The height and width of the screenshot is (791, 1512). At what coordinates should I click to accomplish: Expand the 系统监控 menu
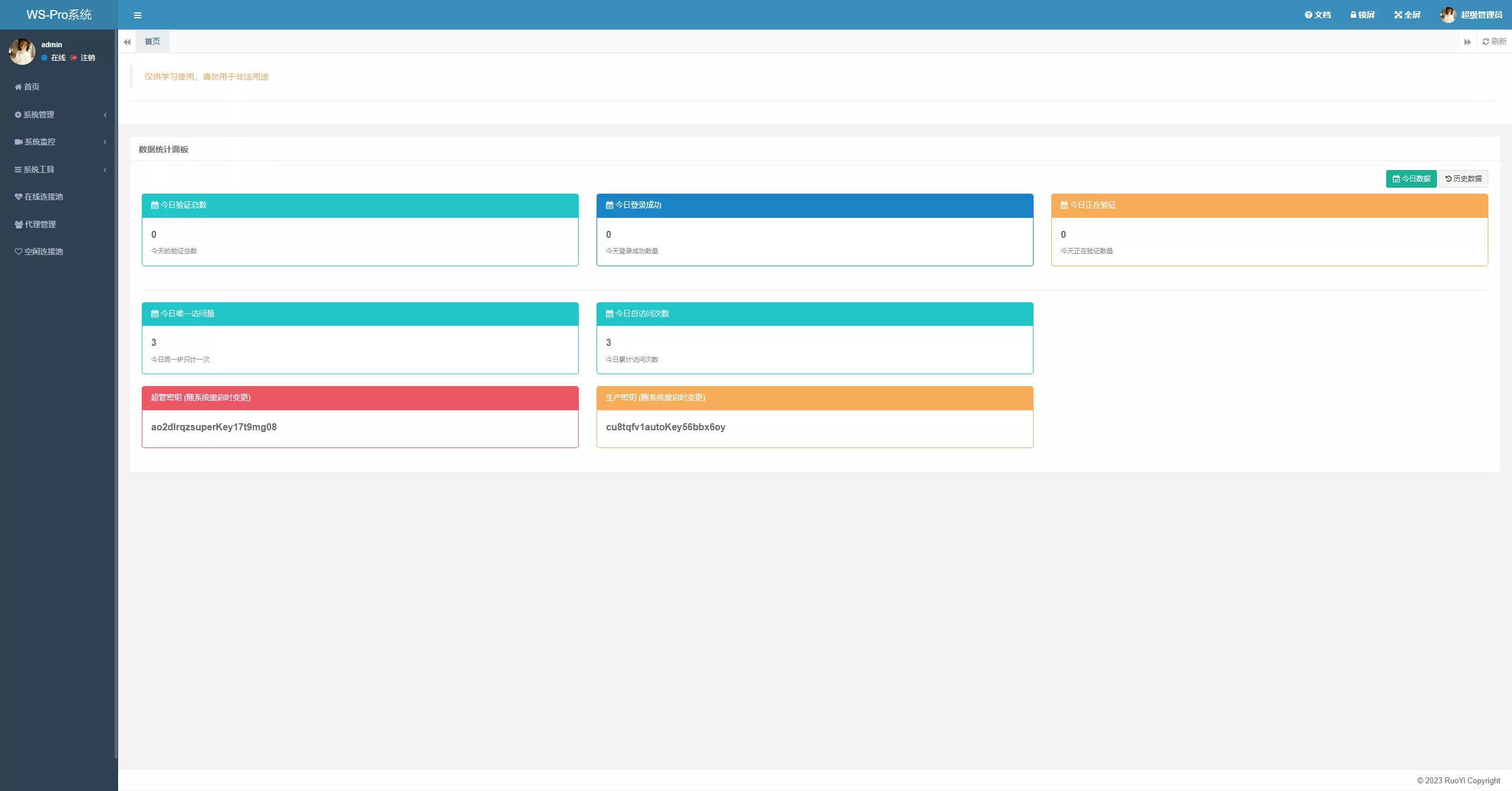[40, 142]
